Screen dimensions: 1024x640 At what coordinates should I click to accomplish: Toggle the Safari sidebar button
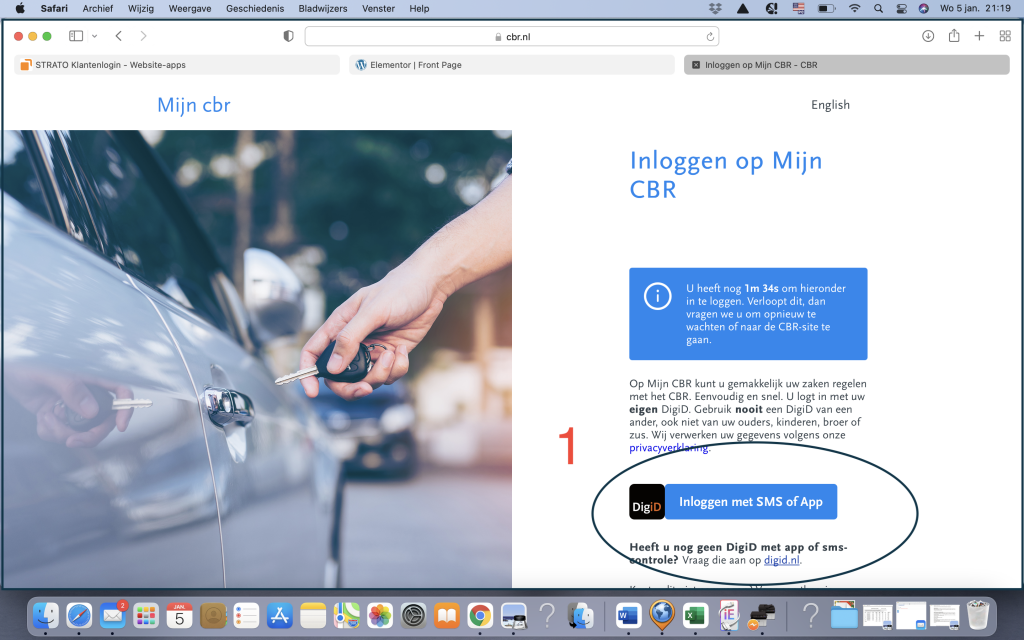pos(76,36)
